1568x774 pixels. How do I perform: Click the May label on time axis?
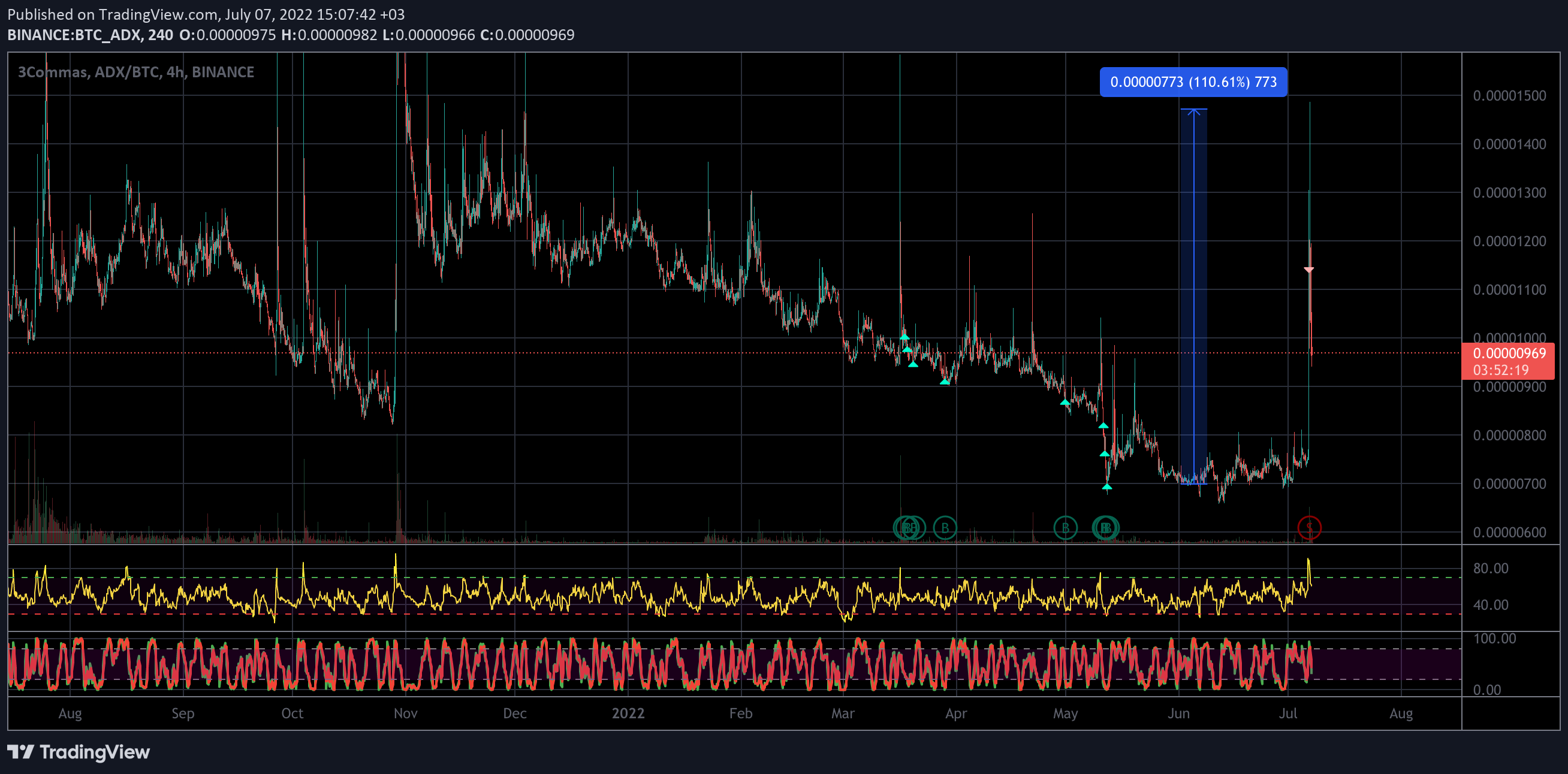click(x=1065, y=713)
